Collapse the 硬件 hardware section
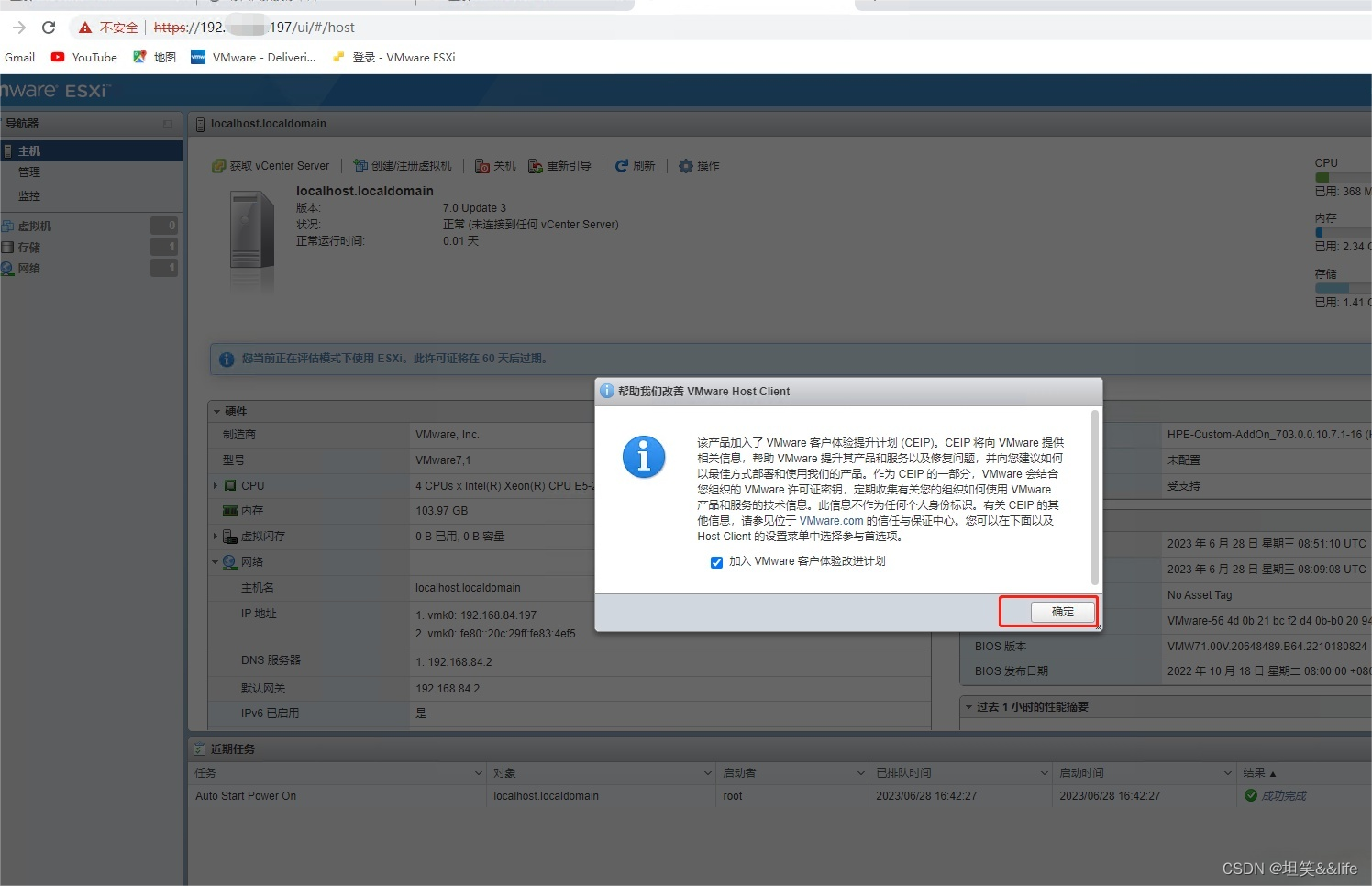1372x886 pixels. (216, 412)
